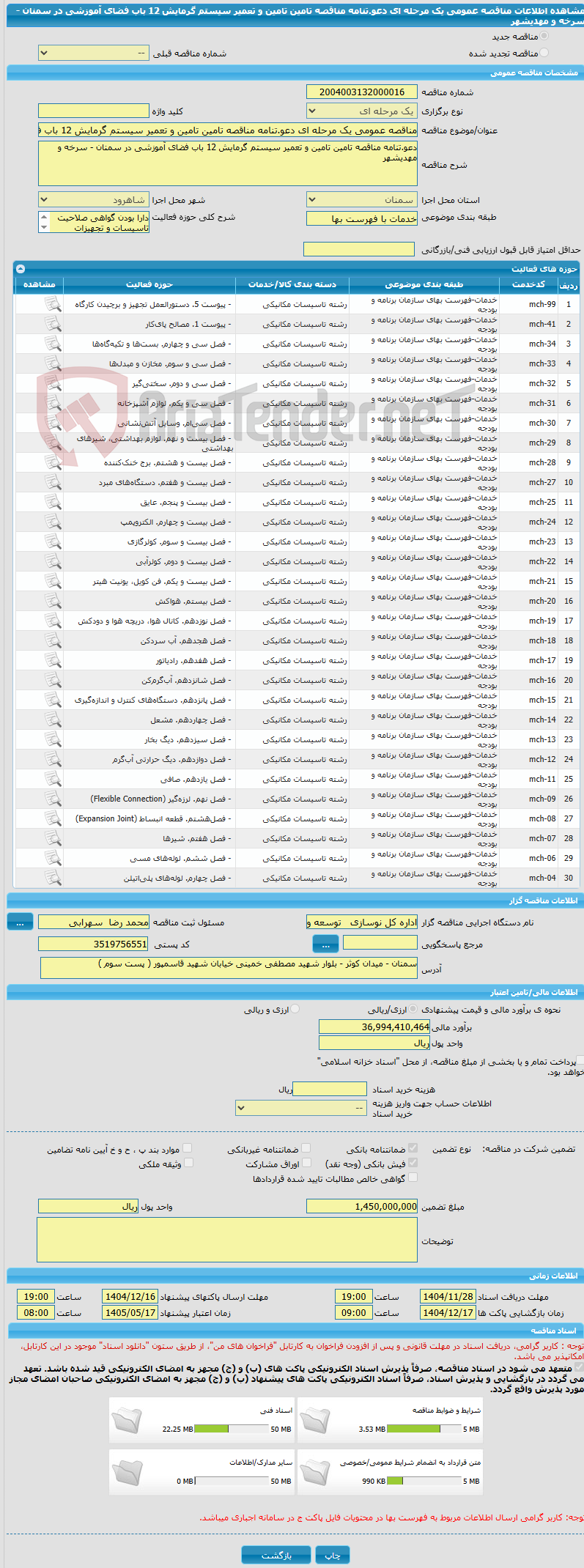584x1568 pixels.
Task: Toggle فیش بانکی (وجه نقد) checkbox
Action: (x=413, y=1163)
